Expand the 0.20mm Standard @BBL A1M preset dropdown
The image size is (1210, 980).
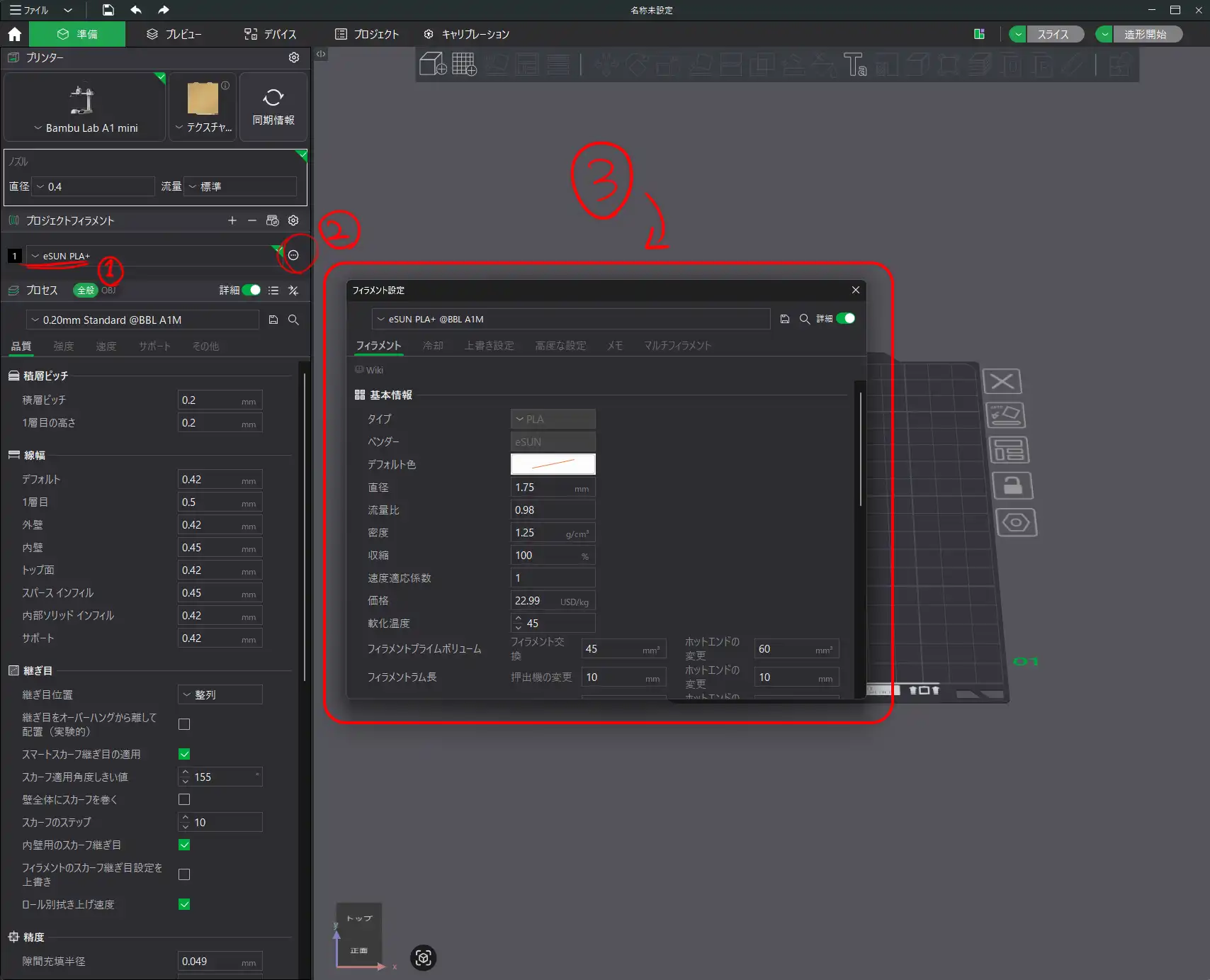click(x=142, y=320)
